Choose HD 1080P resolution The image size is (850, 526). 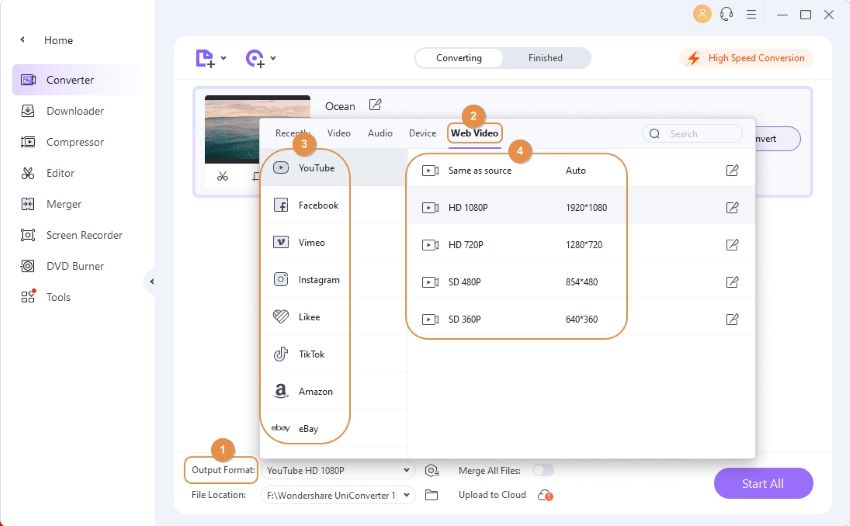coord(581,208)
